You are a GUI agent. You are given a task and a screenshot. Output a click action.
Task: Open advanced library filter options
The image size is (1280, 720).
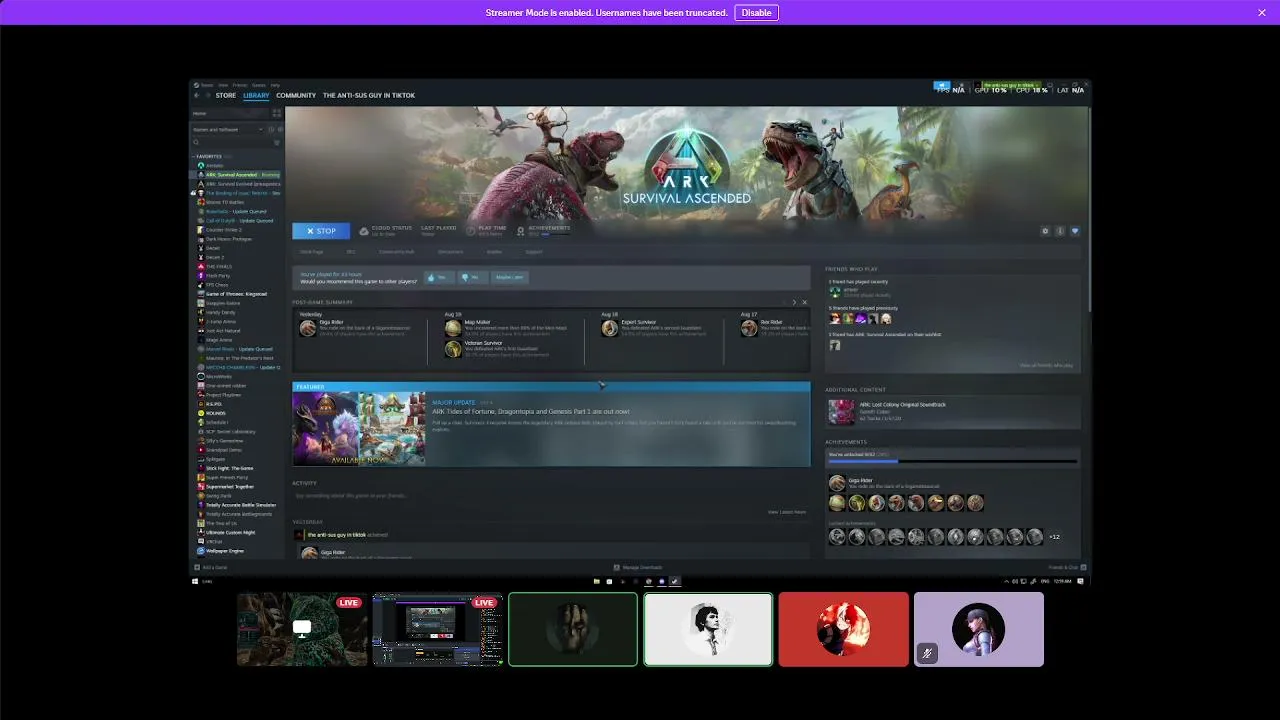point(277,142)
